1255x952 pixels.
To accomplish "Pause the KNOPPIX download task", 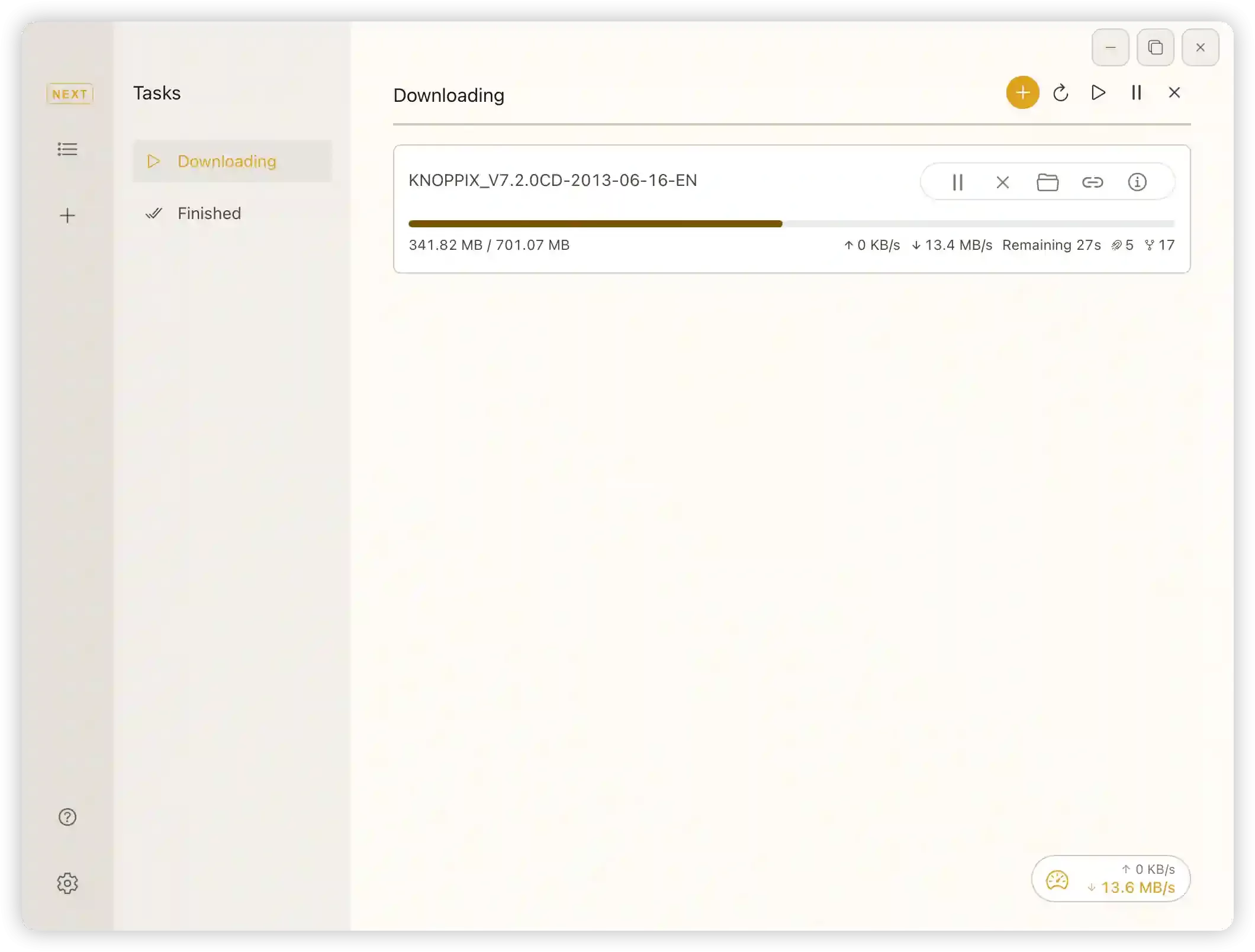I will click(x=957, y=182).
